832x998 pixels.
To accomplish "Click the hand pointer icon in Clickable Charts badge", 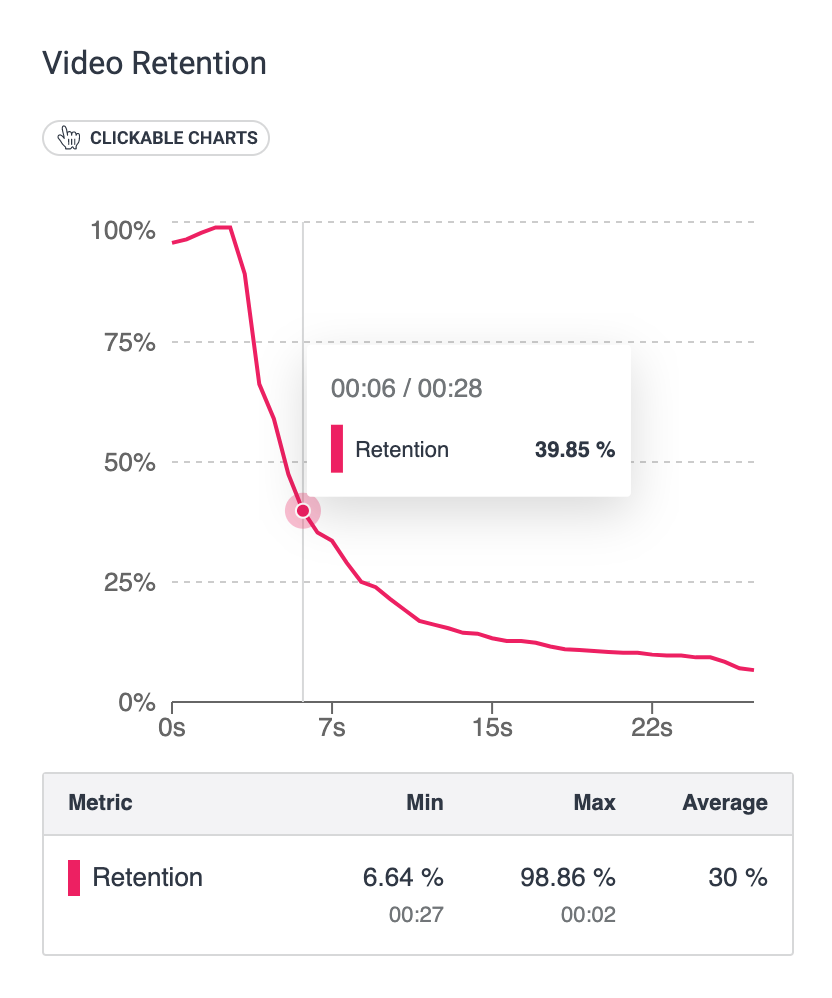I will pos(68,138).
